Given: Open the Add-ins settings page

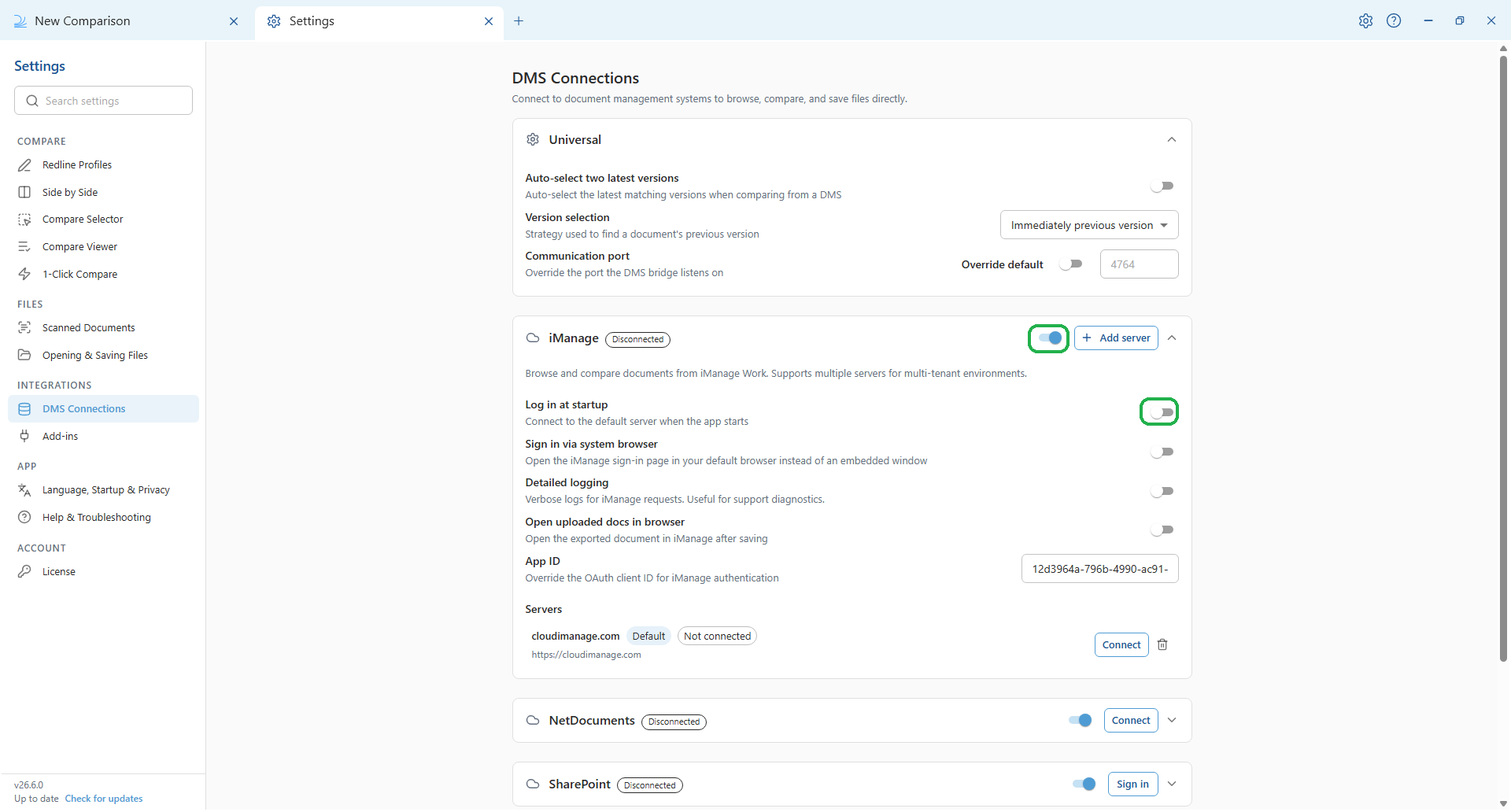Looking at the screenshot, I should (x=103, y=437).
